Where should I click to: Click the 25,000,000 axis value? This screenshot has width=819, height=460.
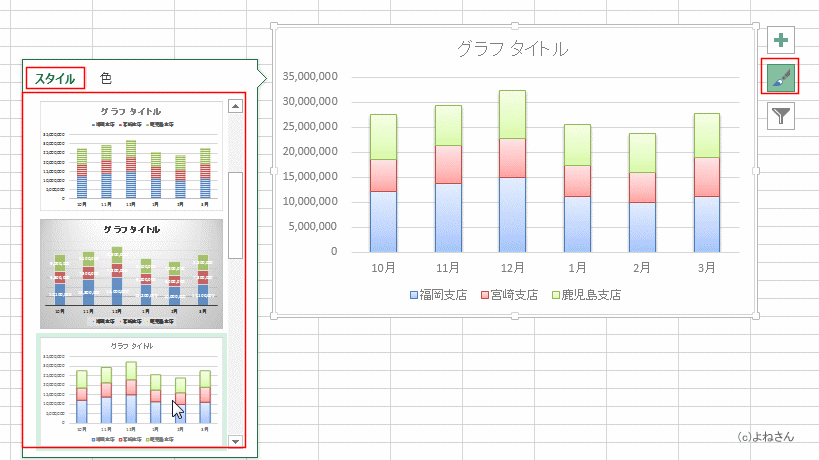pos(310,126)
